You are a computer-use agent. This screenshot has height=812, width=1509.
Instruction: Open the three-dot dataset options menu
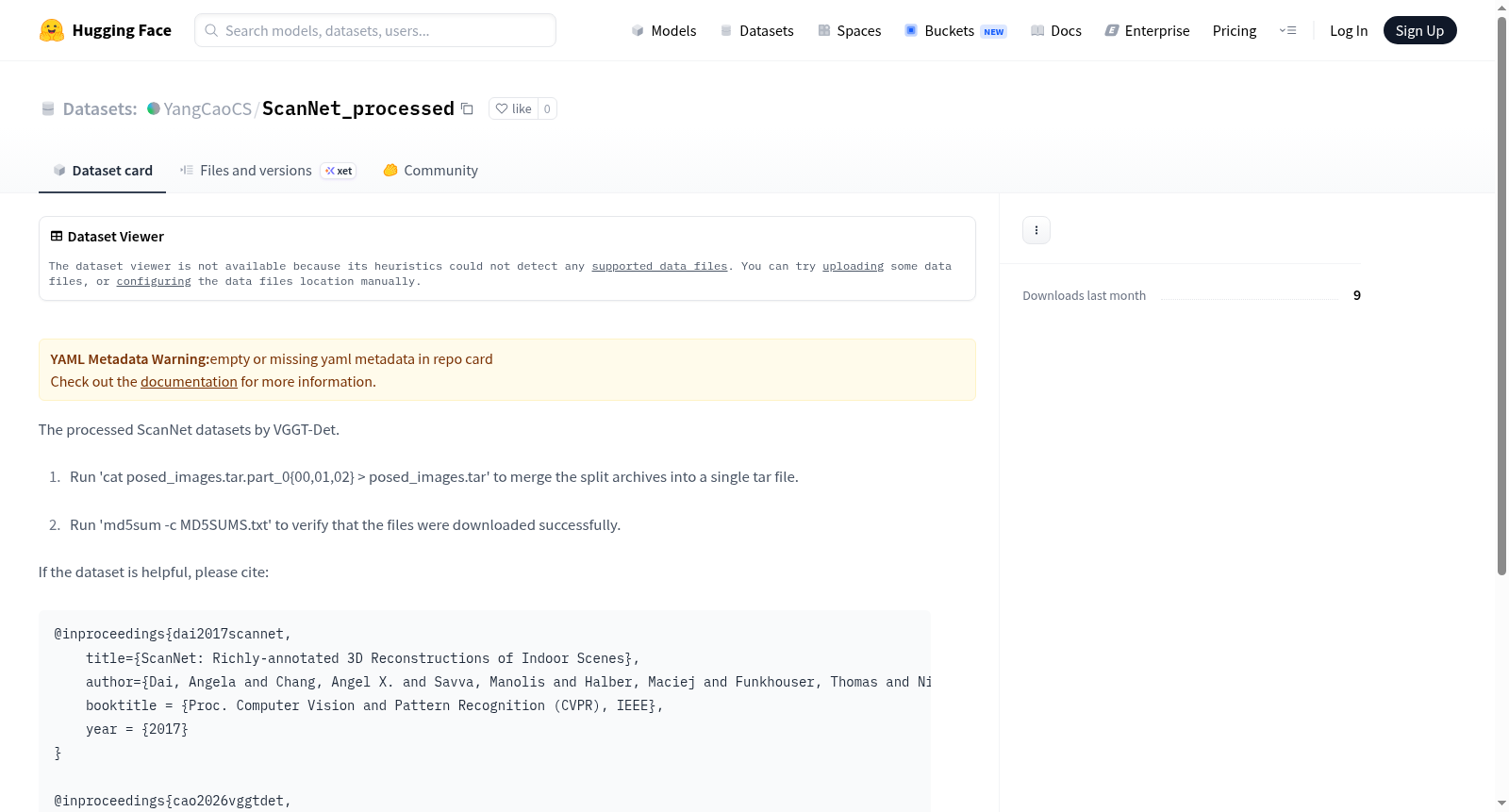1036,230
